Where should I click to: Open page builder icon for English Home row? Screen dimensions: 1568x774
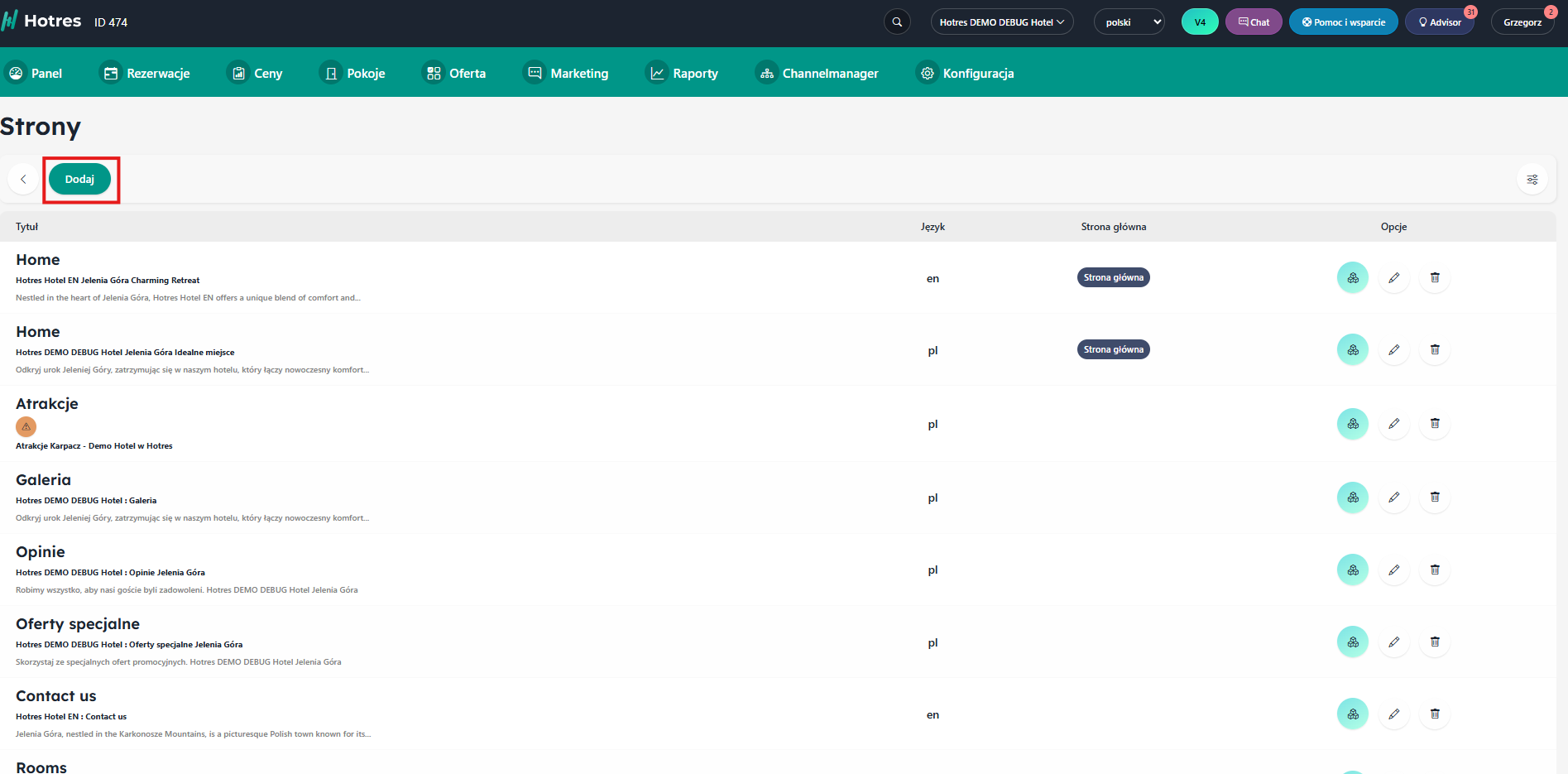coord(1352,277)
